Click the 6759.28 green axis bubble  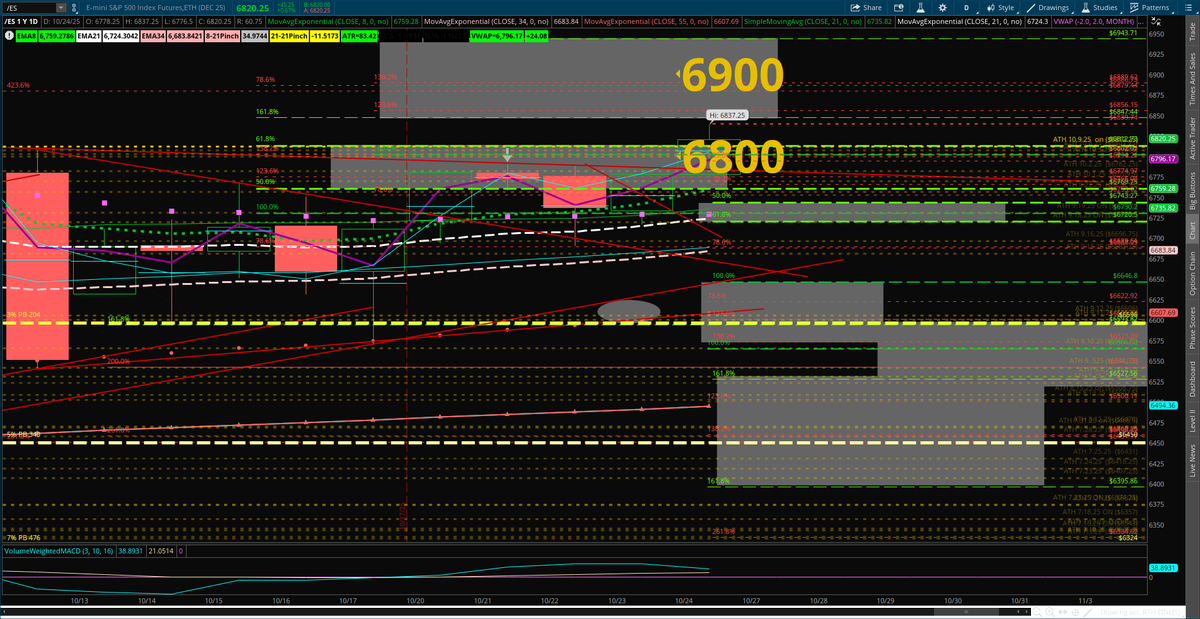click(1164, 188)
